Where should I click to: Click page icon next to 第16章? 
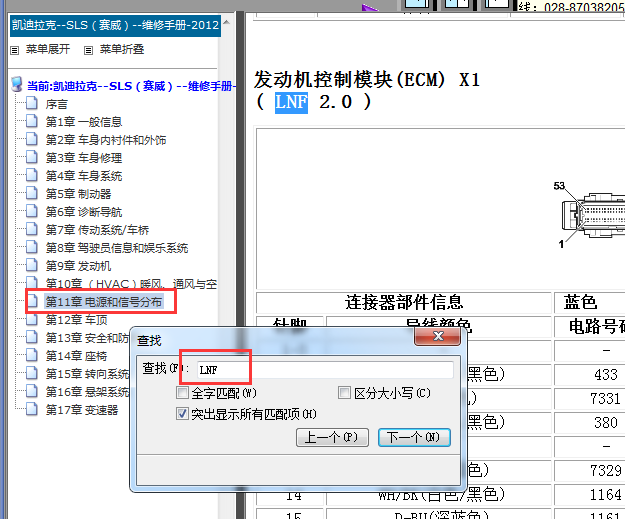click(x=32, y=391)
